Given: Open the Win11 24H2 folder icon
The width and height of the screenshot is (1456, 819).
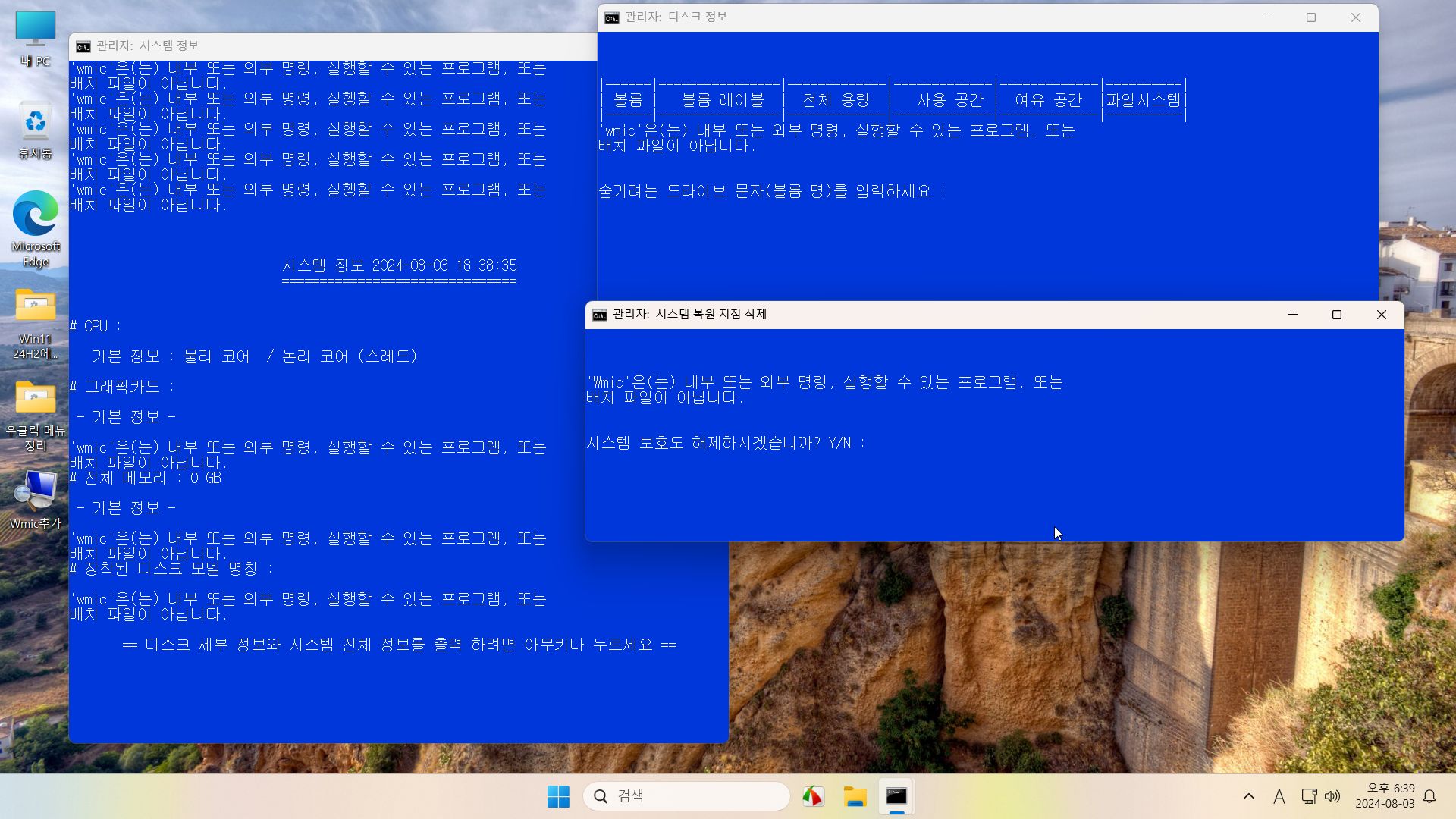Looking at the screenshot, I should pos(36,324).
